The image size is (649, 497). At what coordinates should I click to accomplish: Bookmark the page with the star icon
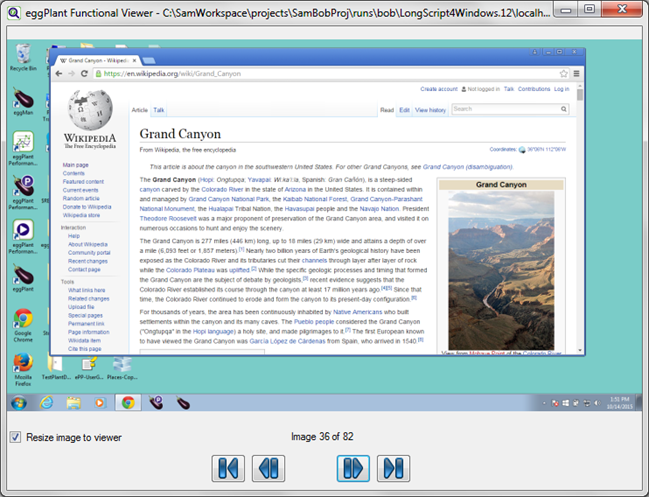tap(563, 74)
